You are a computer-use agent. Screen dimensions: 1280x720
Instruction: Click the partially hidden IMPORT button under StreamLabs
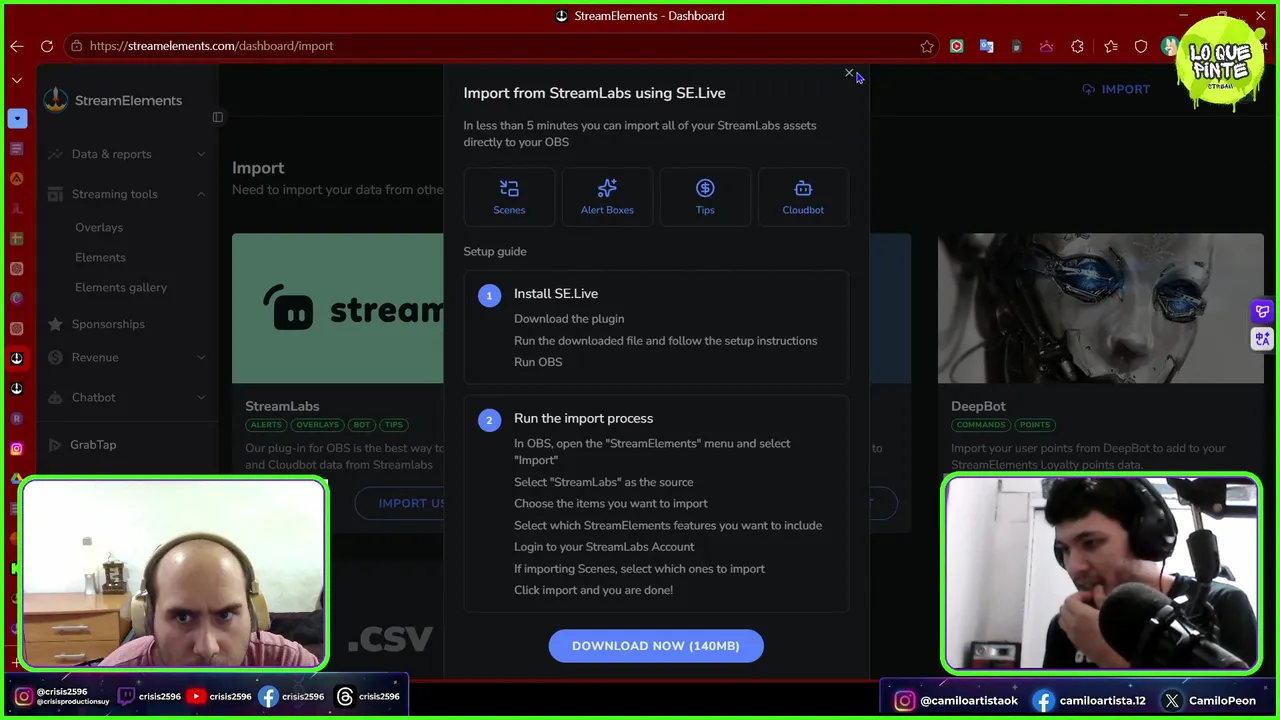click(x=400, y=503)
